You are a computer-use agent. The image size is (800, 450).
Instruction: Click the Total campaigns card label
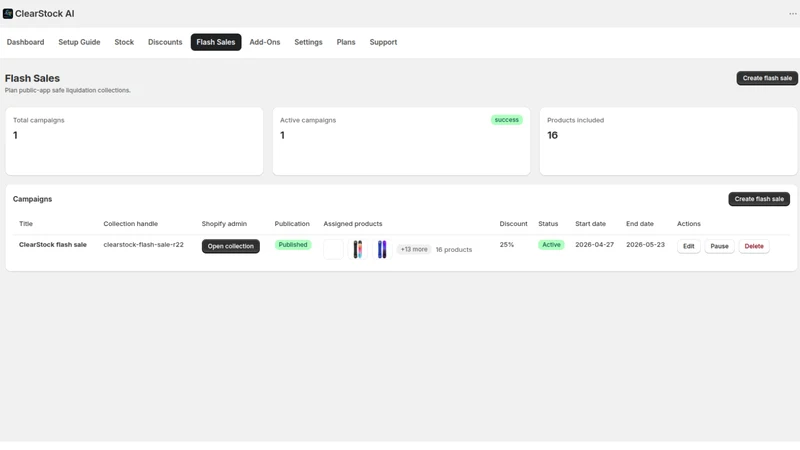[39, 120]
